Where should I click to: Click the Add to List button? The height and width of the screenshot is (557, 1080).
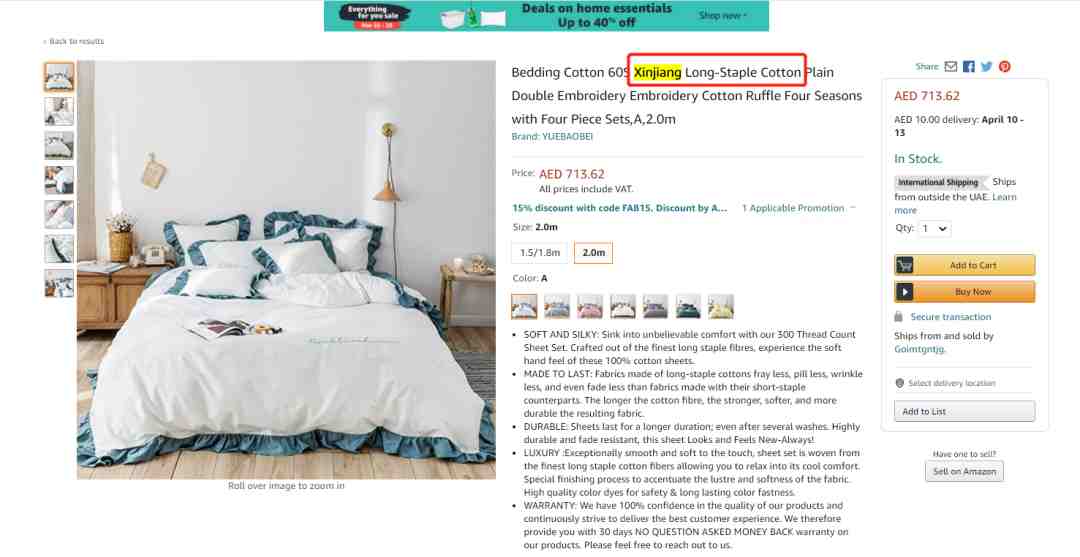(964, 411)
